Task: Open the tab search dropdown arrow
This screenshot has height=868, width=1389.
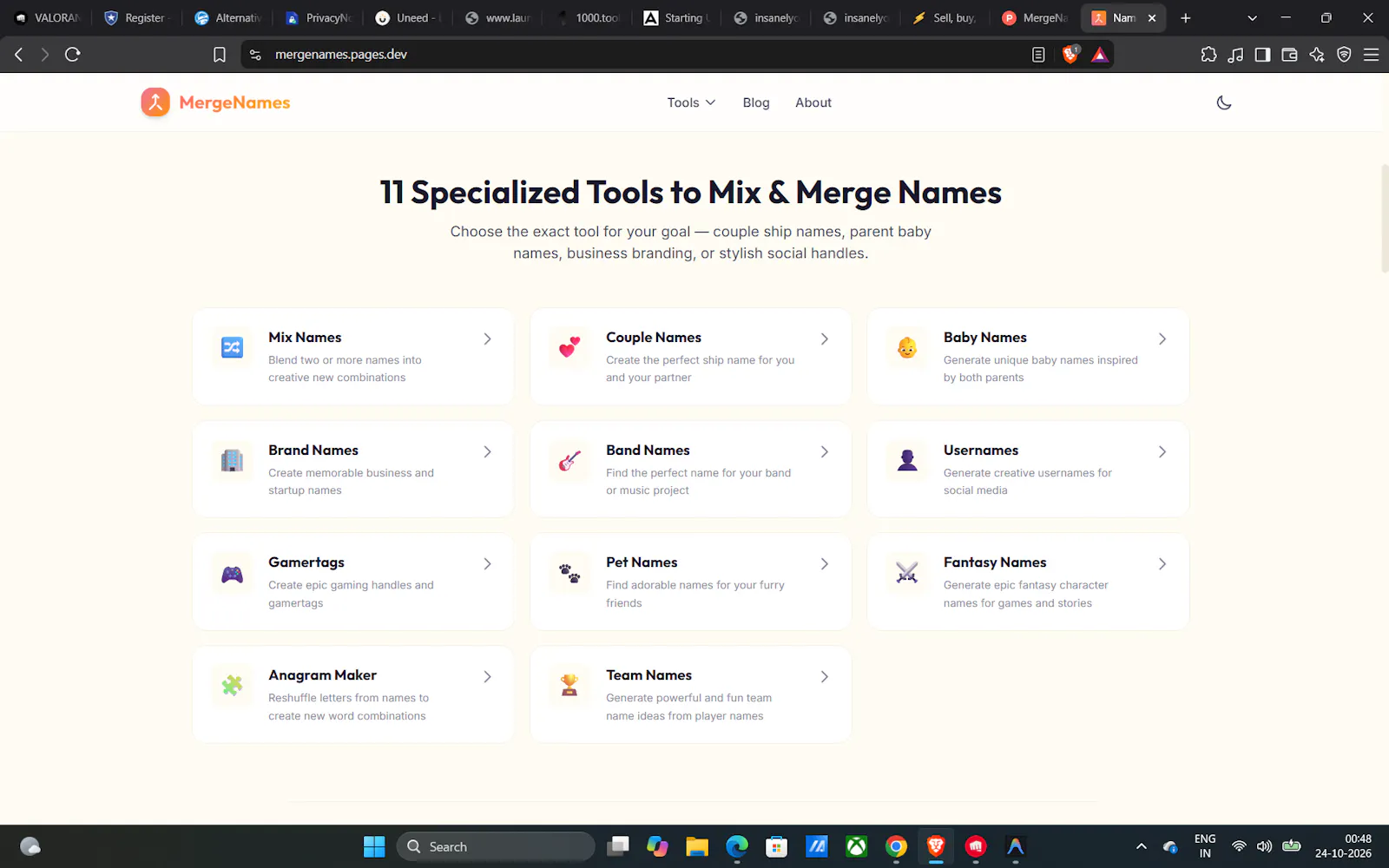Action: click(1252, 18)
